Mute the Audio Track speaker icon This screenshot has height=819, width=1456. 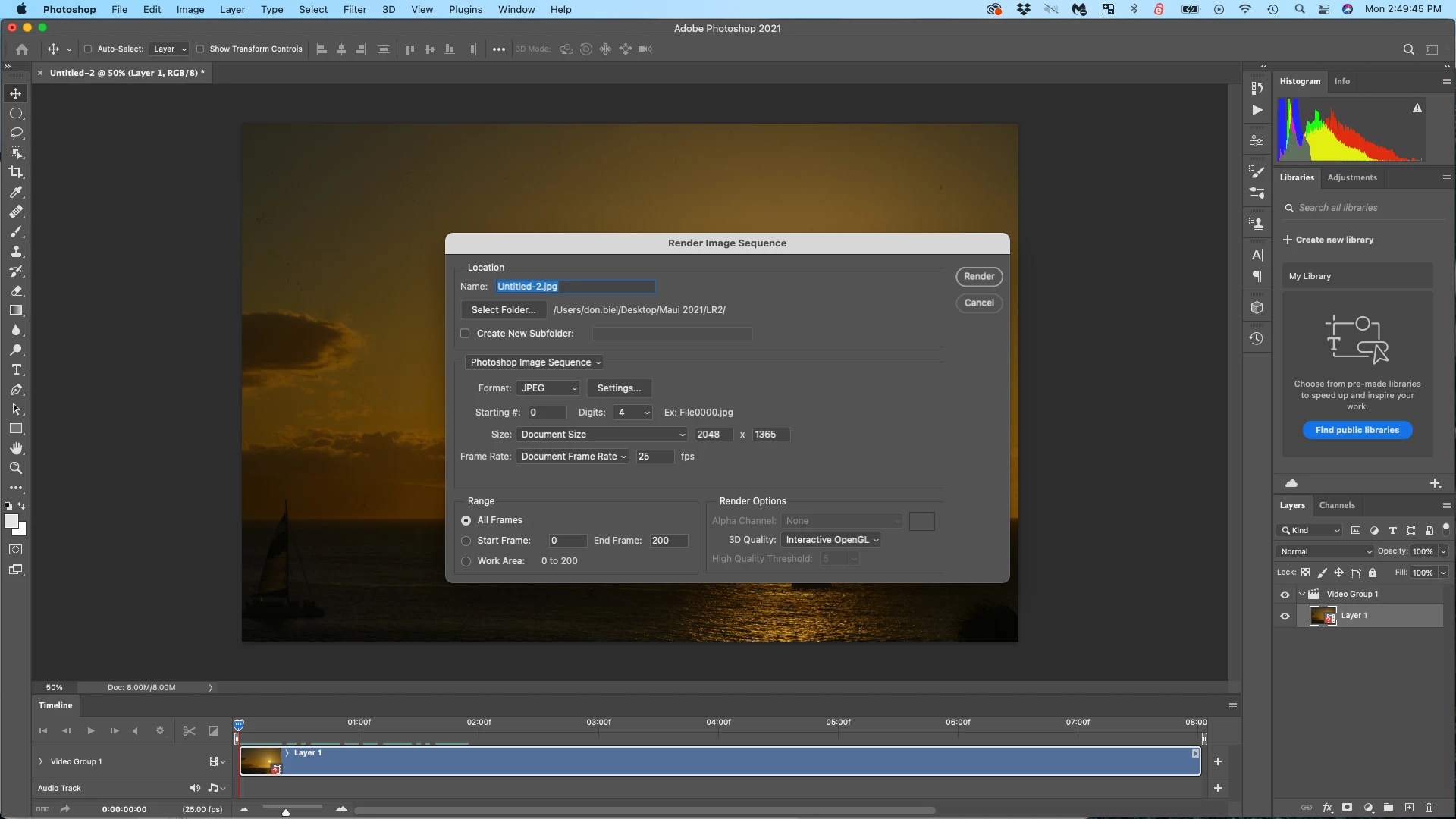(195, 788)
